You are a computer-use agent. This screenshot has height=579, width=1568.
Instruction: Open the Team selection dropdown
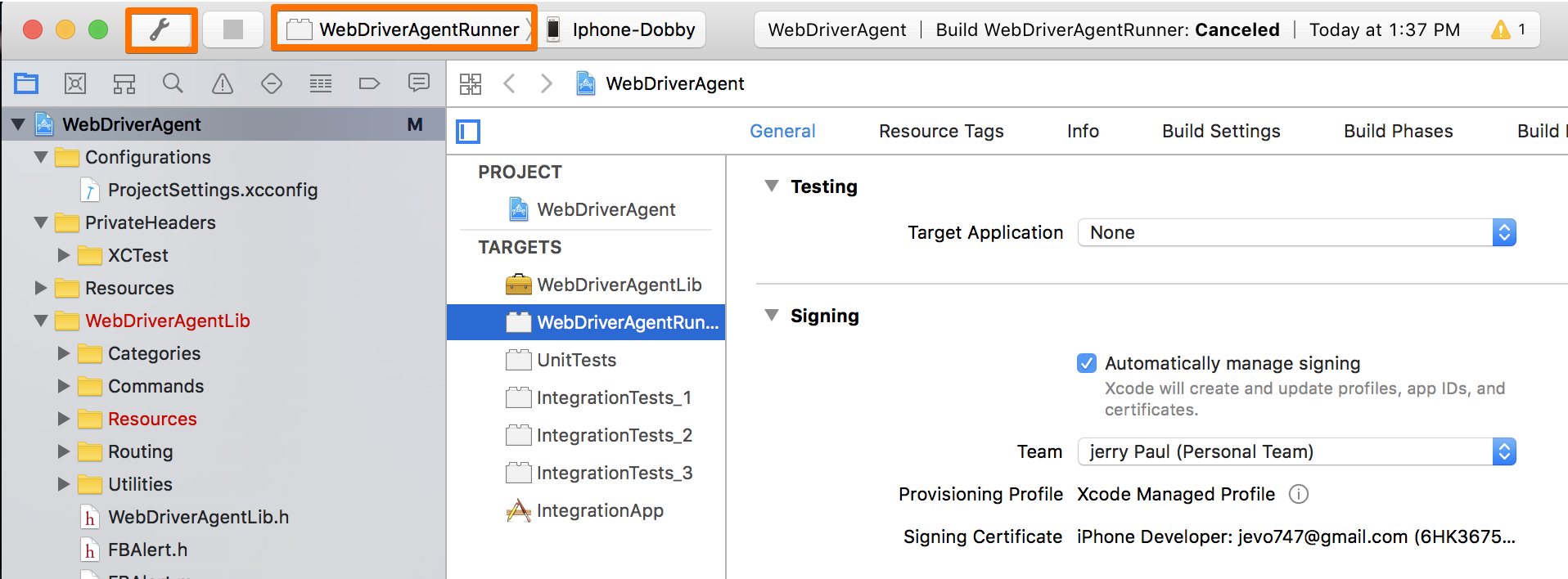point(1296,452)
